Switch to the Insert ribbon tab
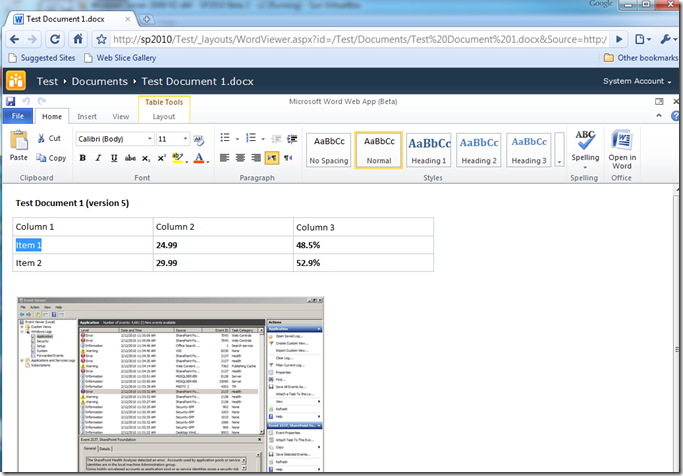 click(87, 116)
